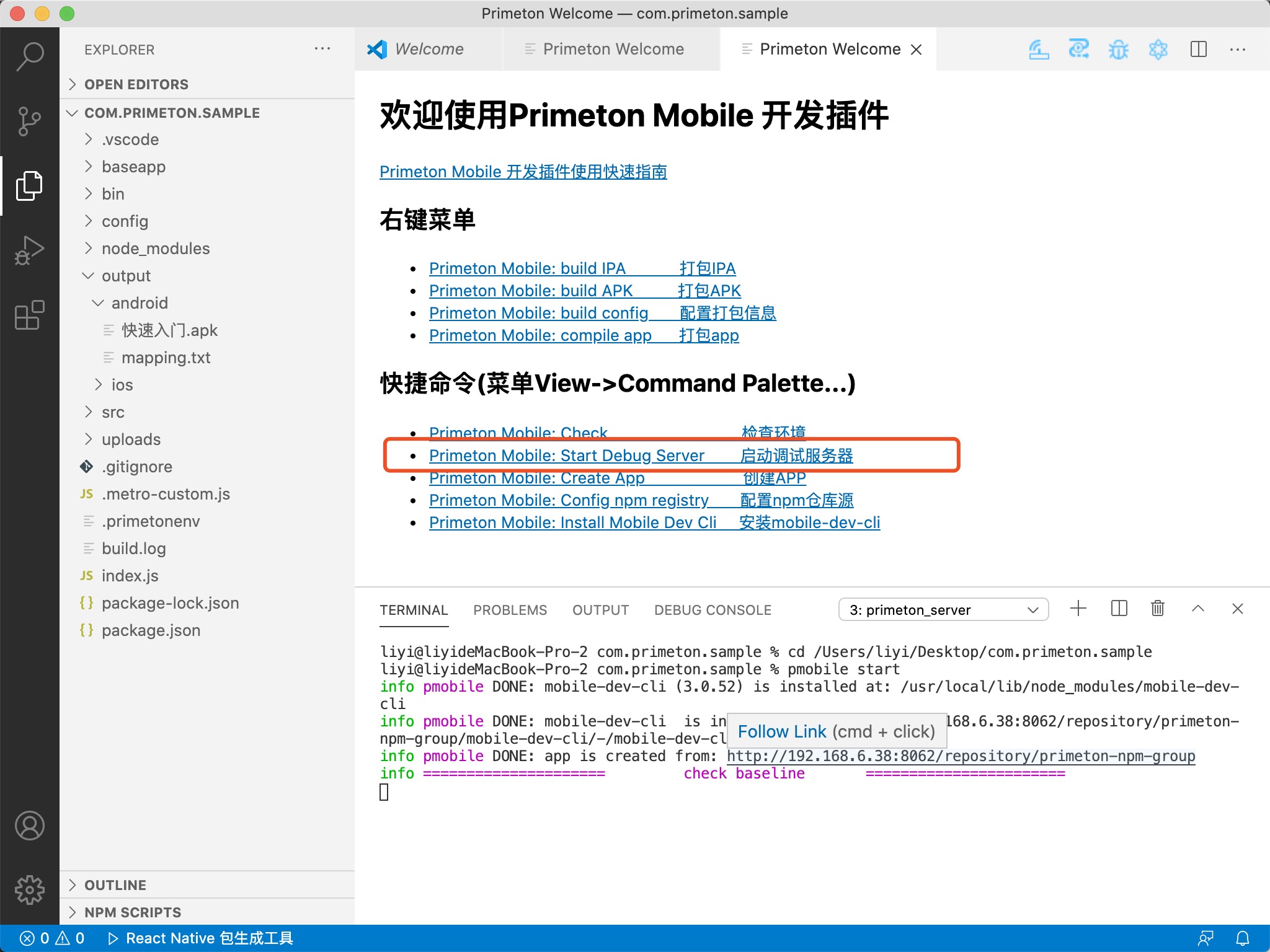This screenshot has height=952, width=1270.
Task: Kill terminal with the trash icon
Action: pyautogui.click(x=1157, y=609)
